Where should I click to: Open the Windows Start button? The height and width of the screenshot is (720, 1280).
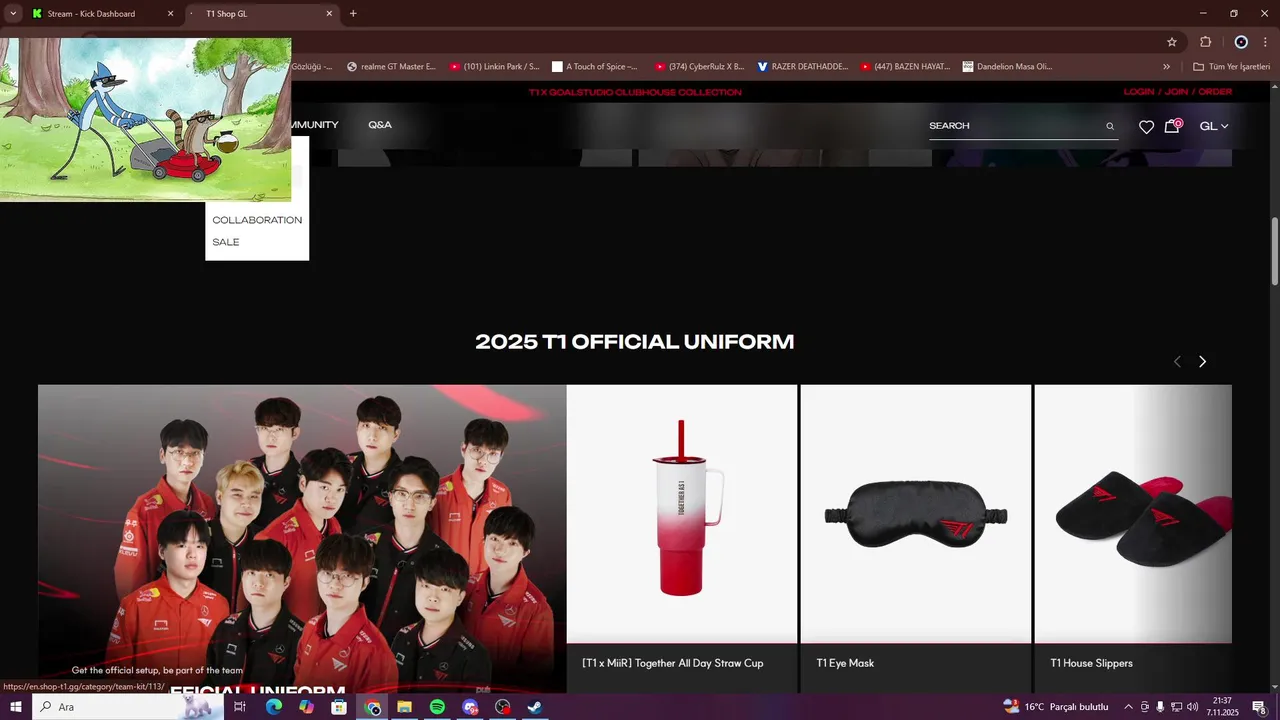click(x=16, y=707)
